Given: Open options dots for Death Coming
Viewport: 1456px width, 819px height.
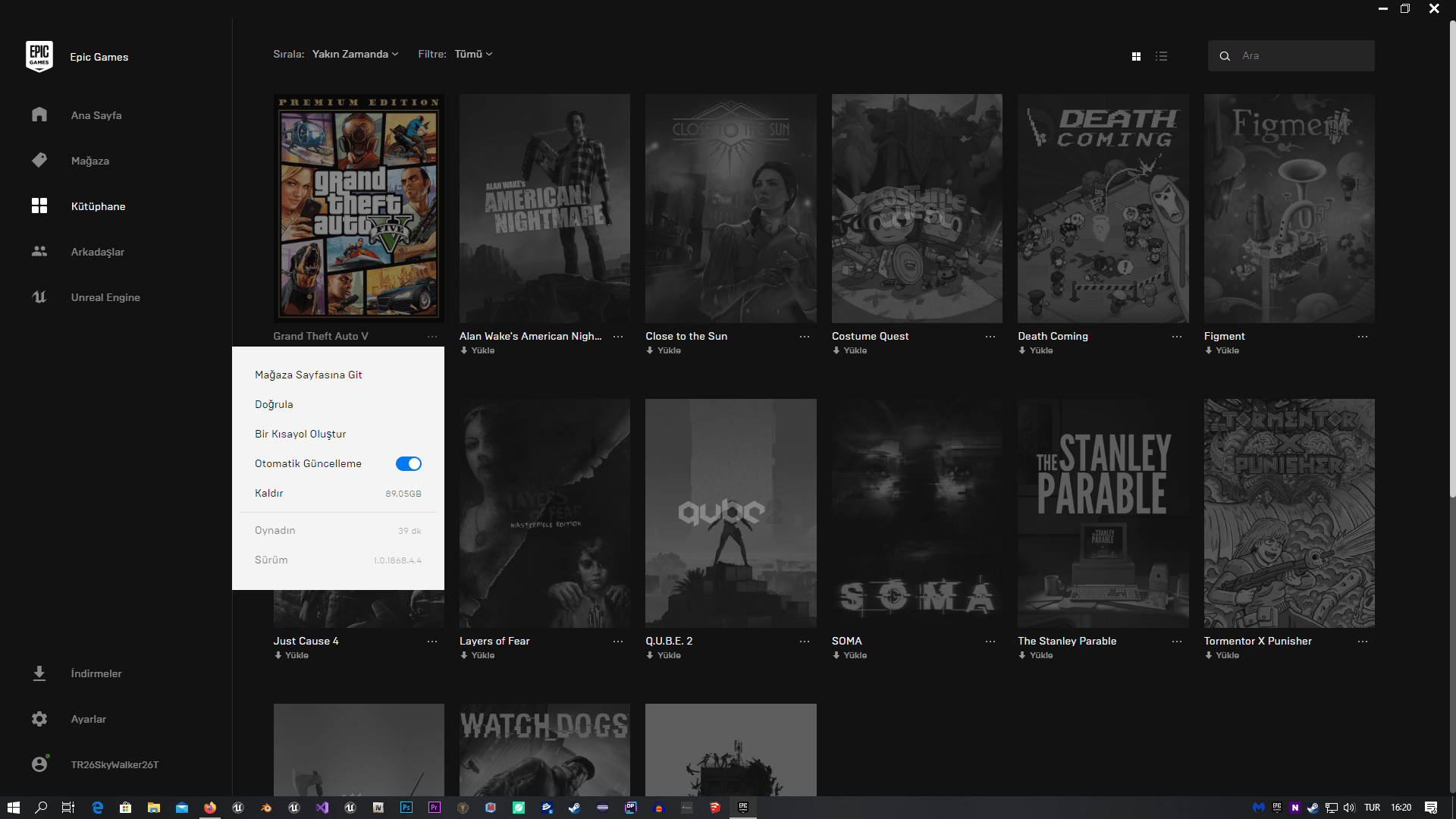Looking at the screenshot, I should click(1177, 337).
